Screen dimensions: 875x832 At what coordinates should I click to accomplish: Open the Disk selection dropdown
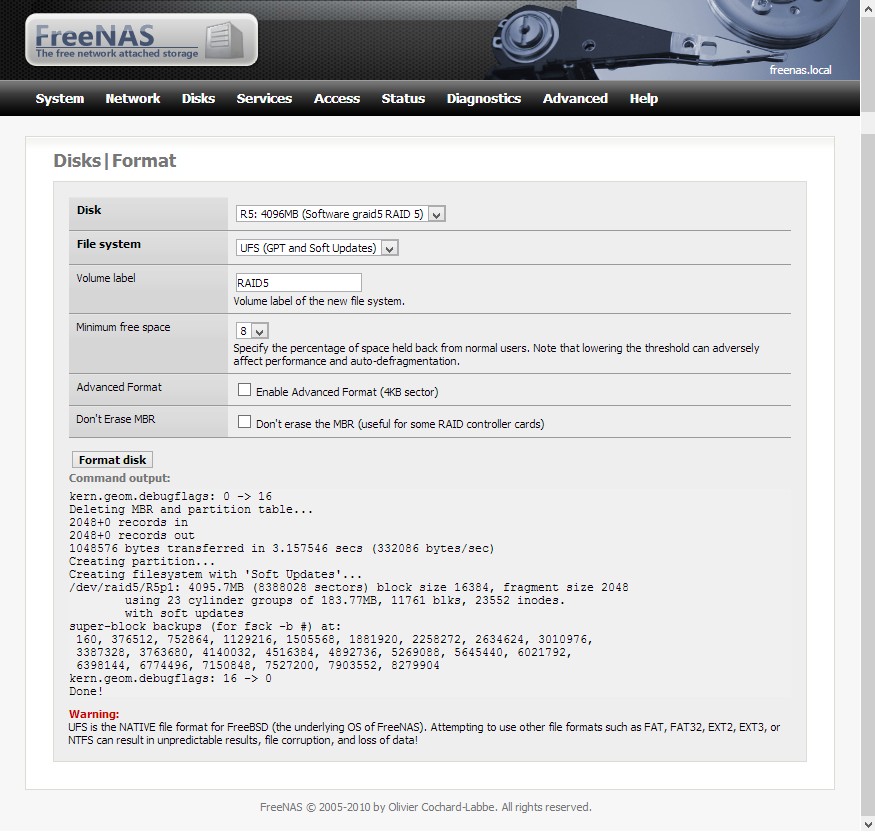point(437,213)
